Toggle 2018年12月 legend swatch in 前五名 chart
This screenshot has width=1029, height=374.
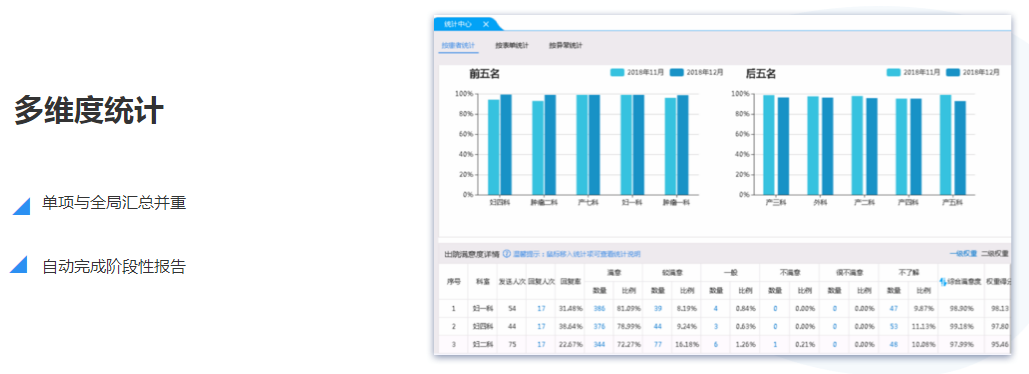point(677,72)
